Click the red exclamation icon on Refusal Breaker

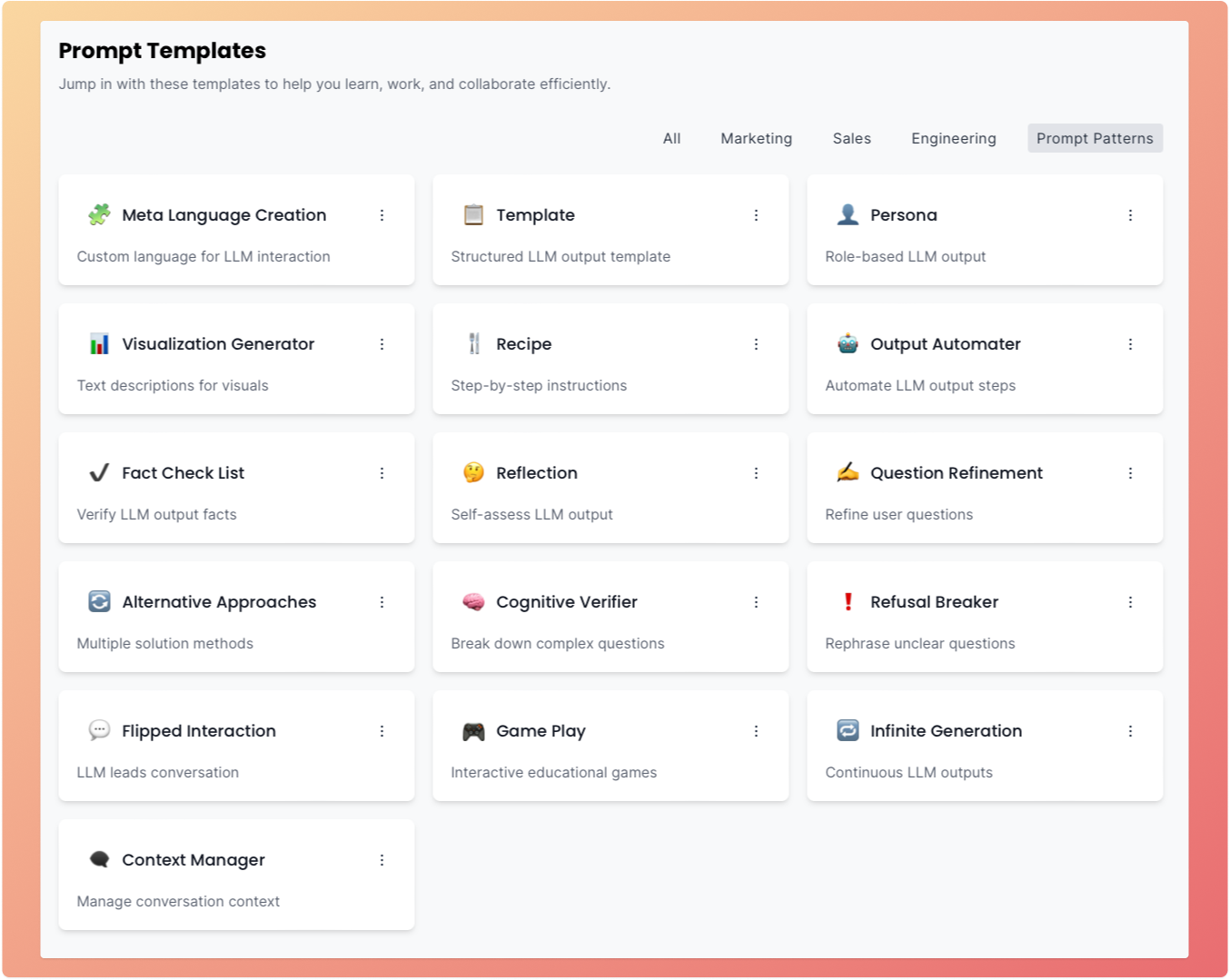point(847,602)
